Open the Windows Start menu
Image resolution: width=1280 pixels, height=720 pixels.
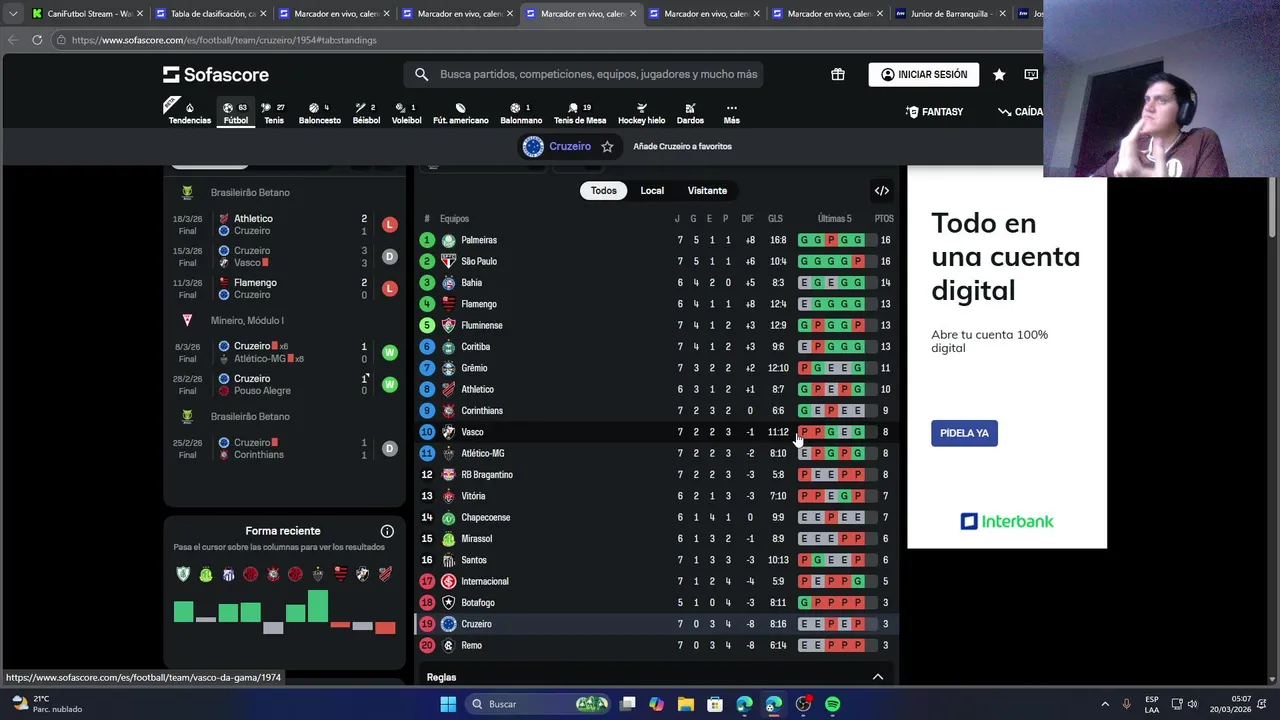click(x=448, y=704)
